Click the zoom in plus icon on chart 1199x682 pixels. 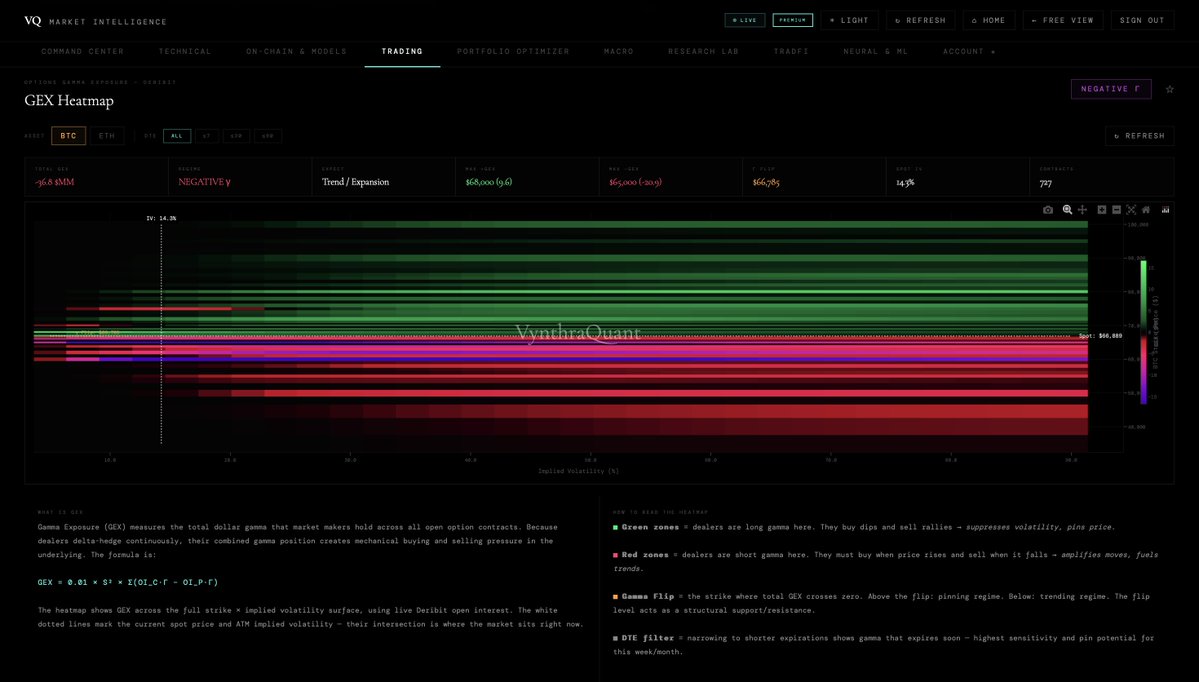[x=1102, y=209]
